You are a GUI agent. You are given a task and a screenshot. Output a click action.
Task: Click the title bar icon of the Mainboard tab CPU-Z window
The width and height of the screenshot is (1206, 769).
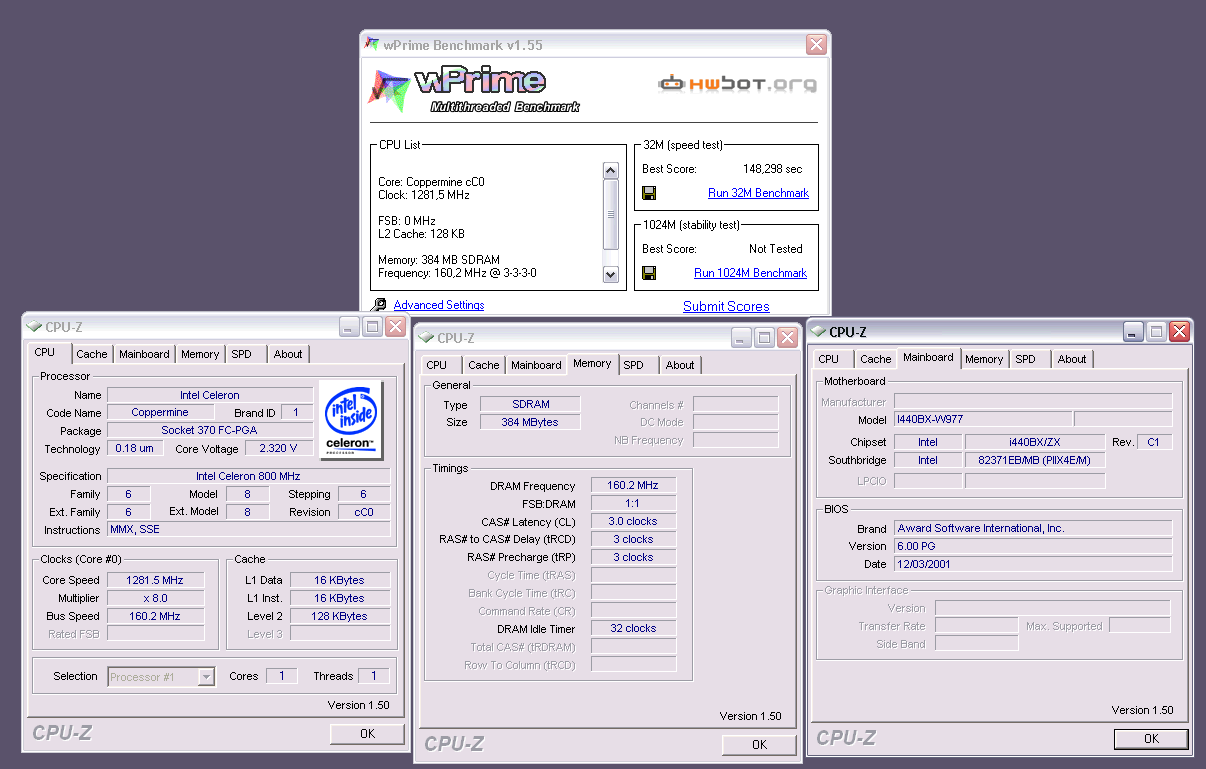[x=818, y=331]
